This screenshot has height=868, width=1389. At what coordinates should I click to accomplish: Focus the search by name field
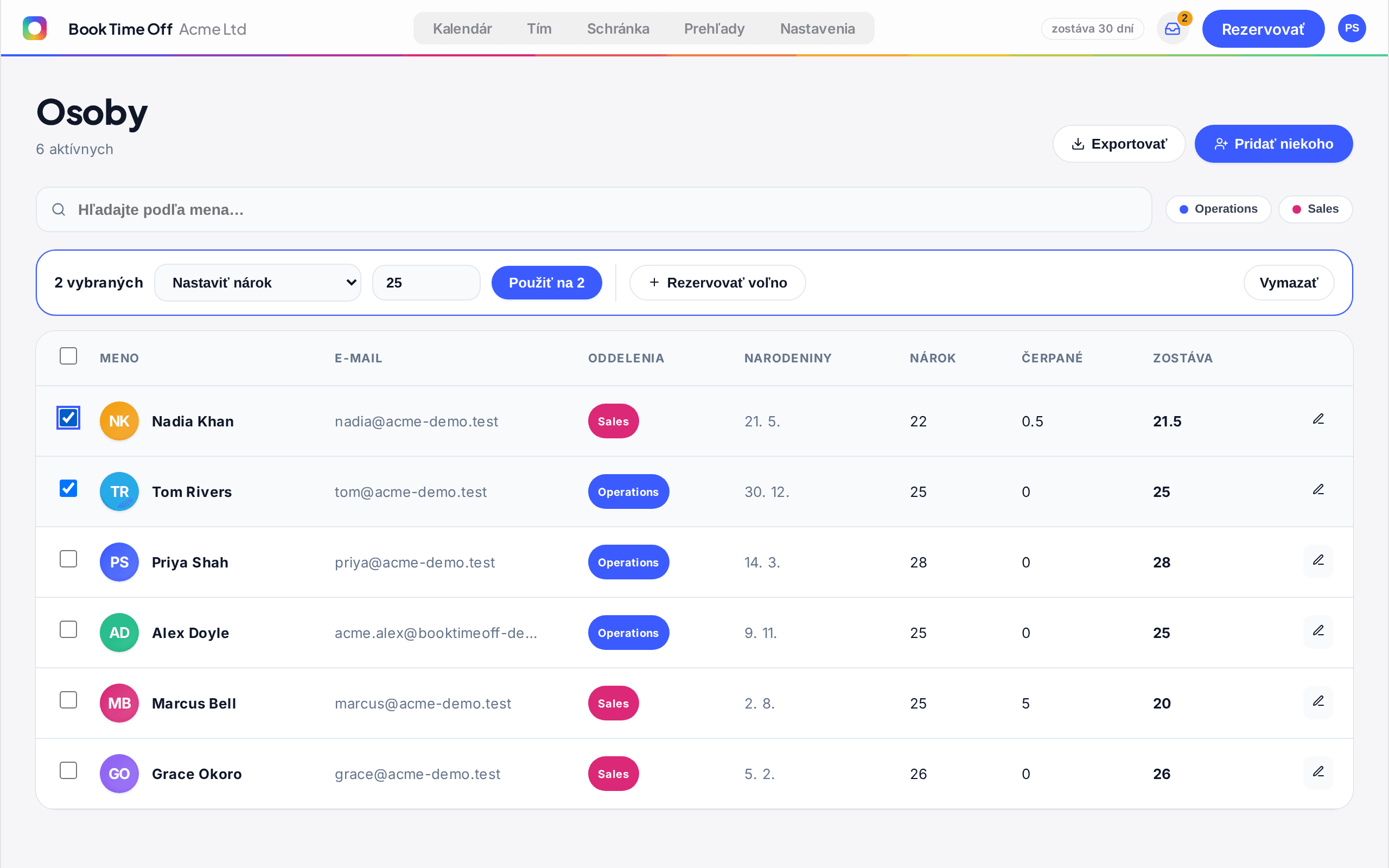point(594,209)
